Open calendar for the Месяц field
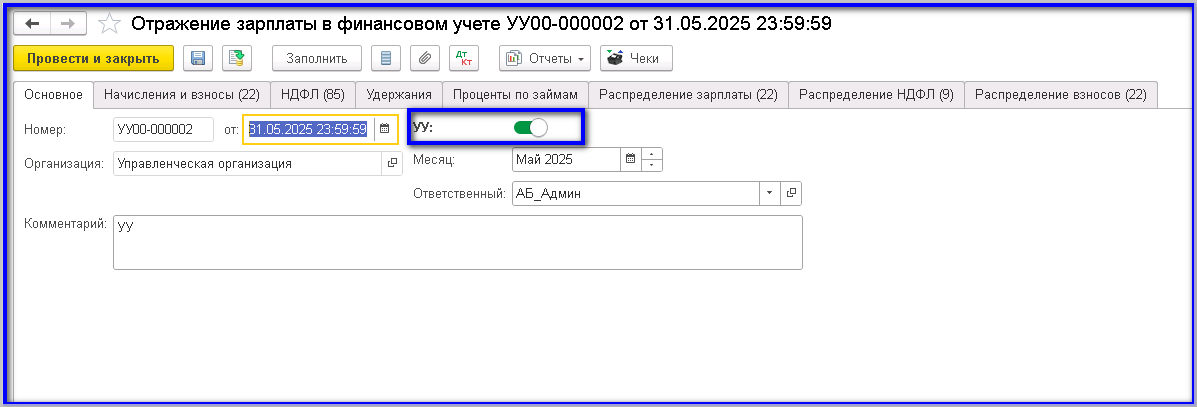This screenshot has height=407, width=1197. click(630, 159)
